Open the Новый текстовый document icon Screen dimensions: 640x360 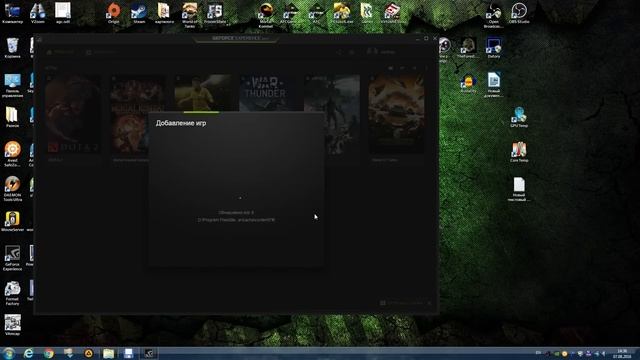[x=519, y=189]
